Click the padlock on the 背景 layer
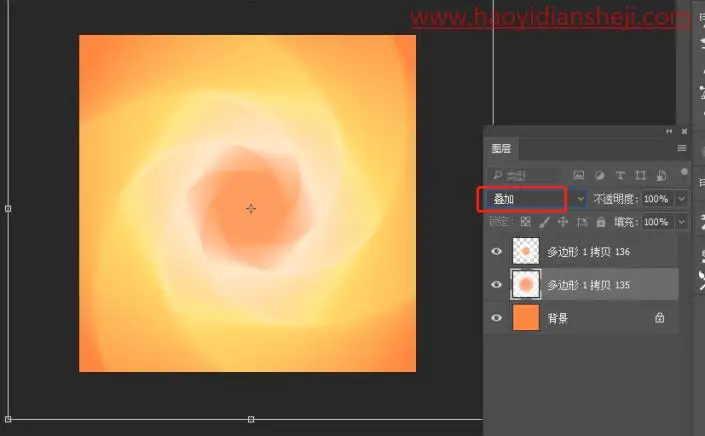The width and height of the screenshot is (705, 436). [x=659, y=318]
